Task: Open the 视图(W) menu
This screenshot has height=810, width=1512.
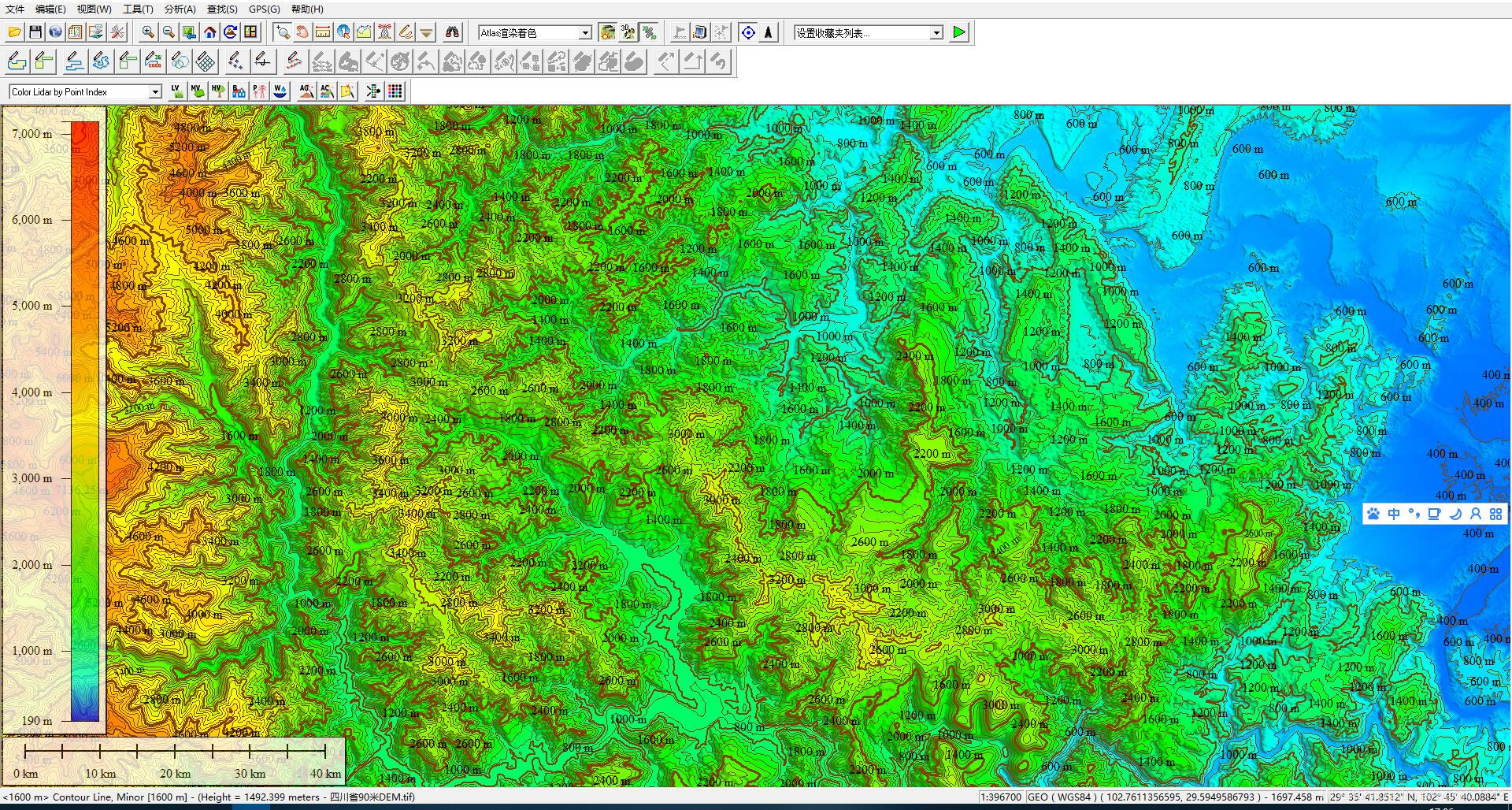Action: tap(94, 9)
